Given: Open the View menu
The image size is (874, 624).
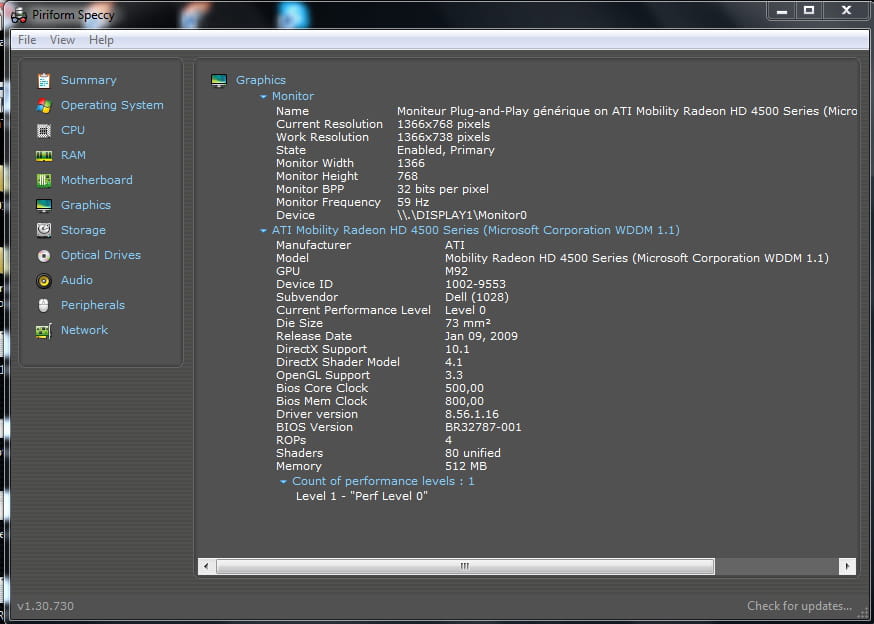Looking at the screenshot, I should pyautogui.click(x=62, y=40).
